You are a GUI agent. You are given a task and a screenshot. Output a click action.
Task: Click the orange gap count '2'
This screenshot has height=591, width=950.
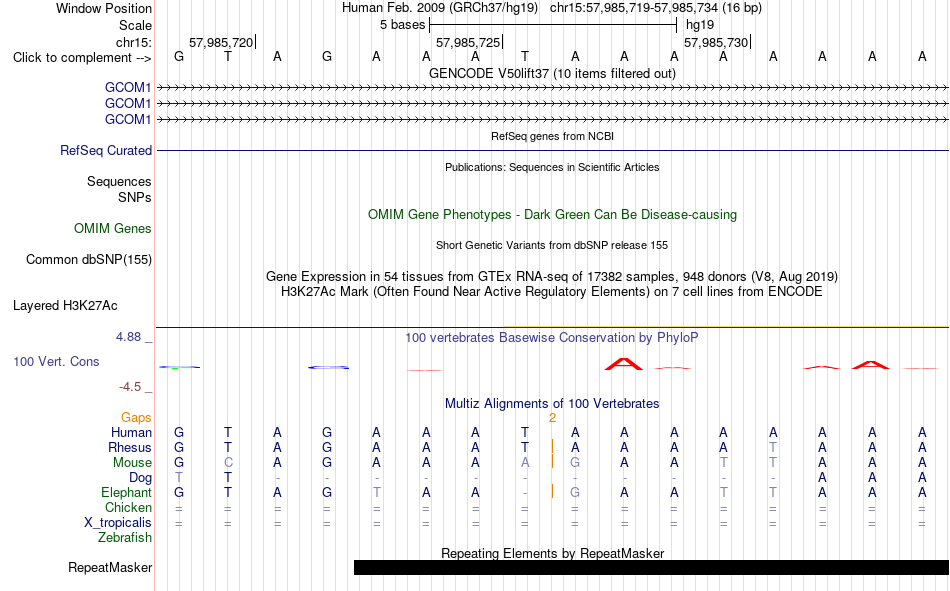(x=553, y=418)
